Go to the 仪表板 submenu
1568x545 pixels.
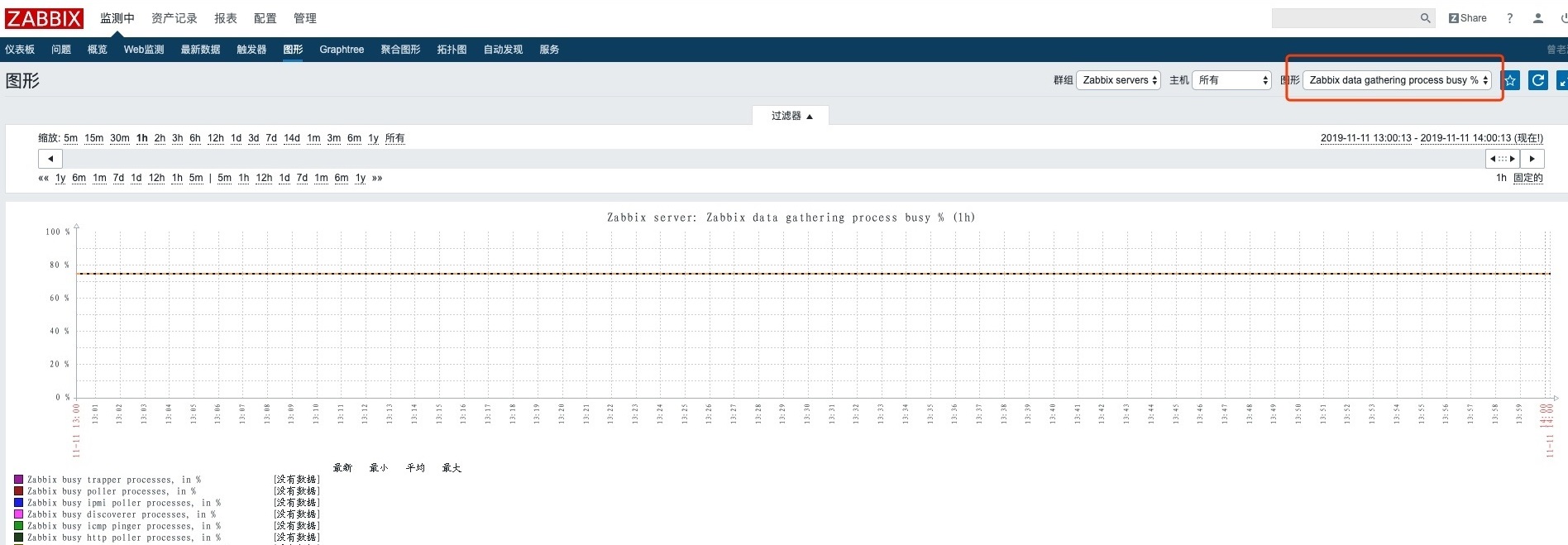pyautogui.click(x=20, y=50)
